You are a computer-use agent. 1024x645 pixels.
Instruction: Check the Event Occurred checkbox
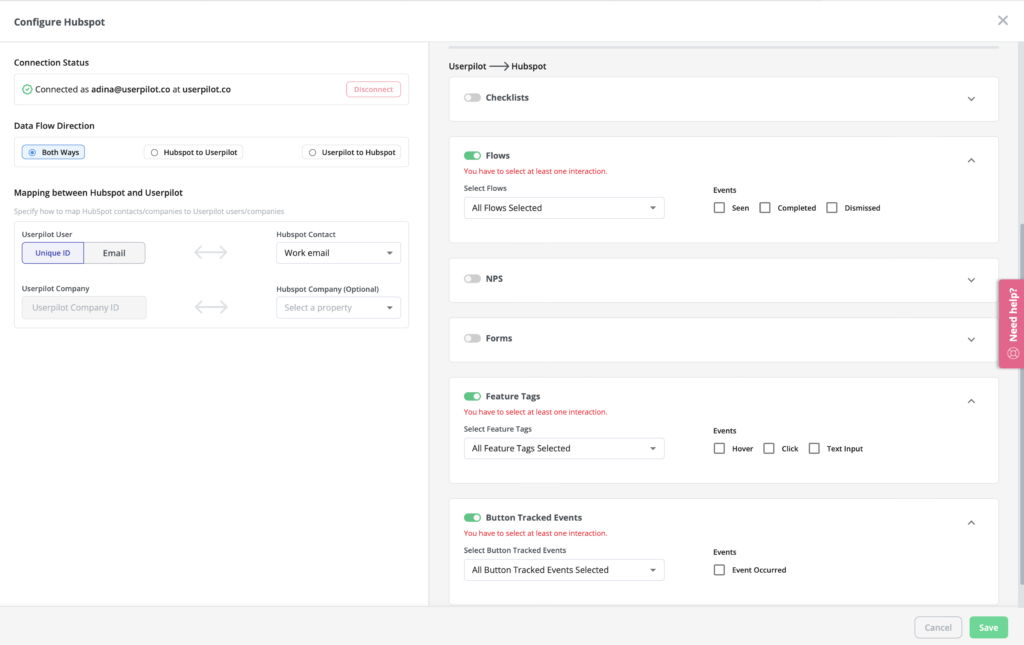click(x=719, y=570)
